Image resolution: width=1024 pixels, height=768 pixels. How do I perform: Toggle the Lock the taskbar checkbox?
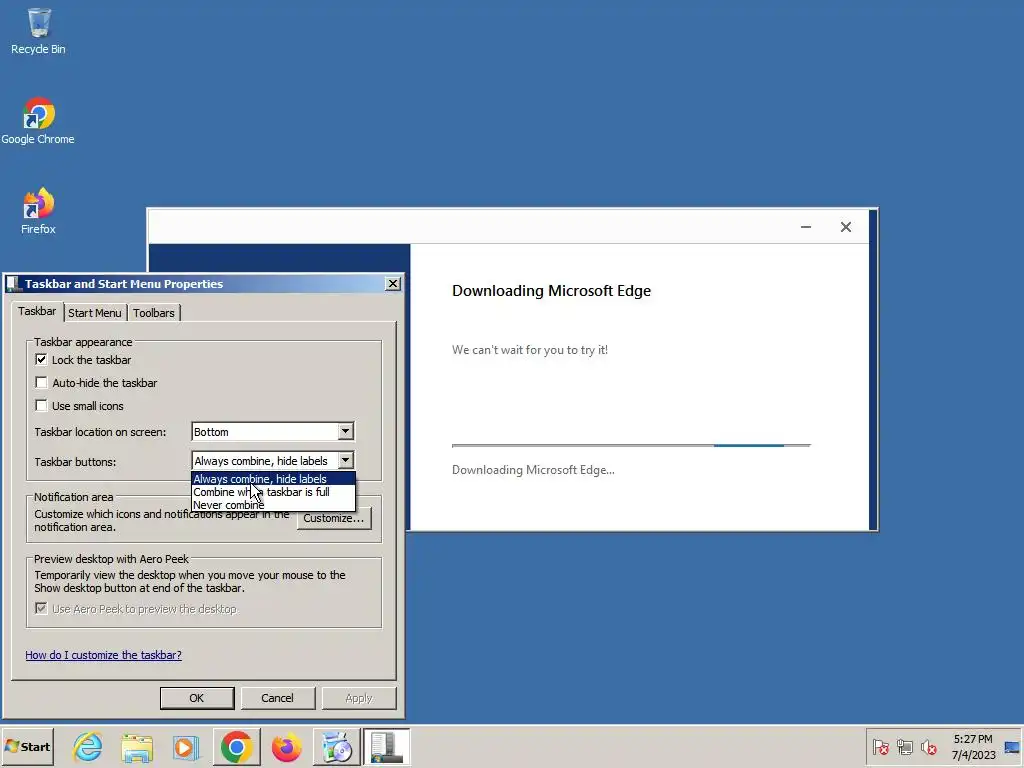[41, 360]
